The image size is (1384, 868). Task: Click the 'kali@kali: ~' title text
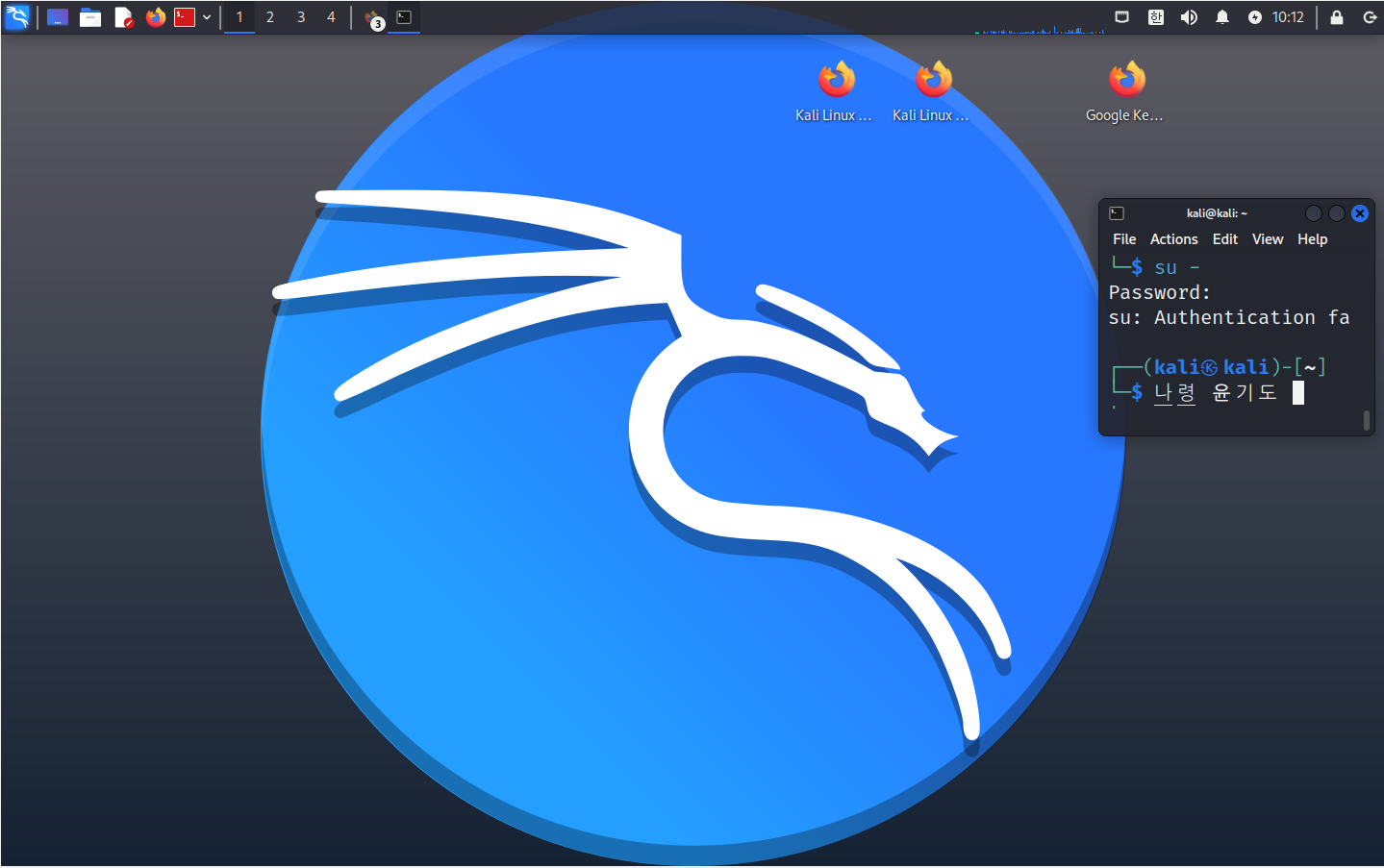pos(1217,213)
